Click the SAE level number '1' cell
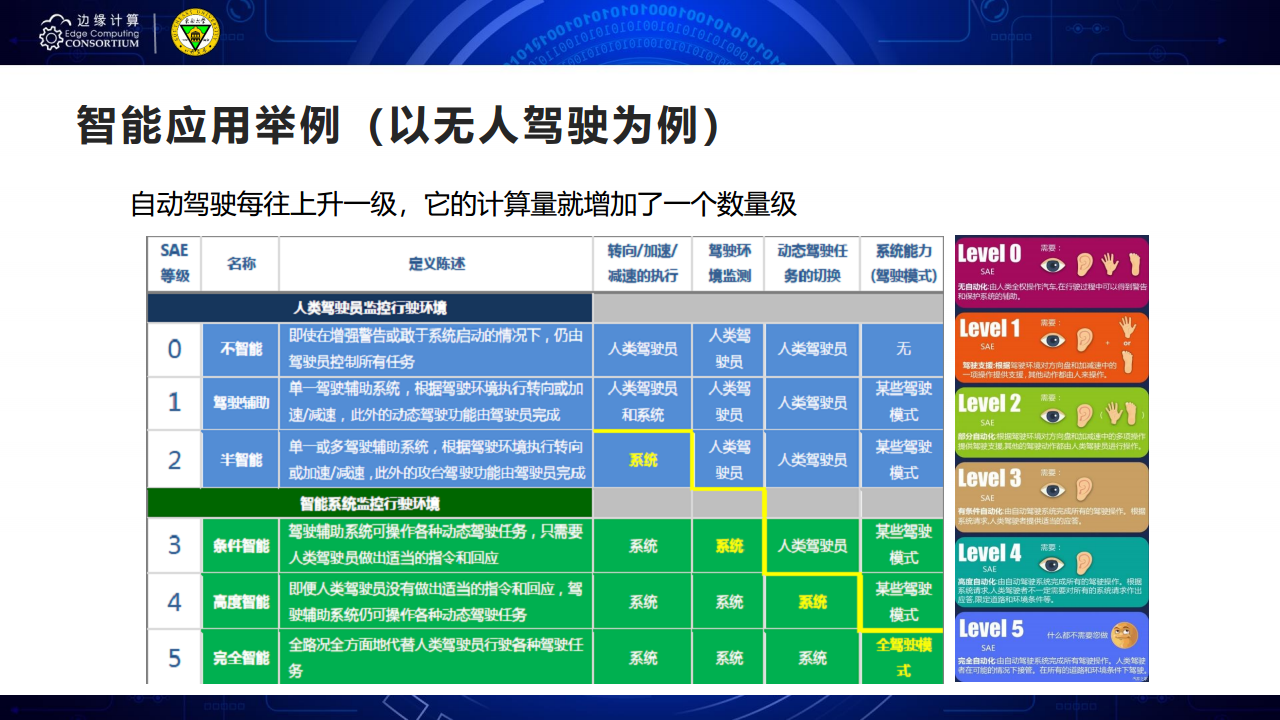 coord(174,402)
